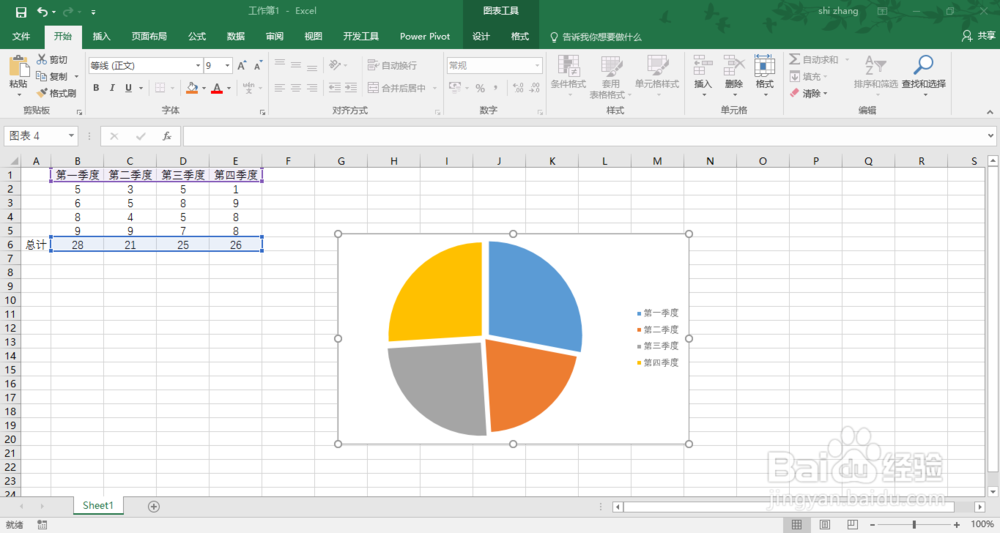
Task: Click the increase decimal icon
Action: (518, 88)
